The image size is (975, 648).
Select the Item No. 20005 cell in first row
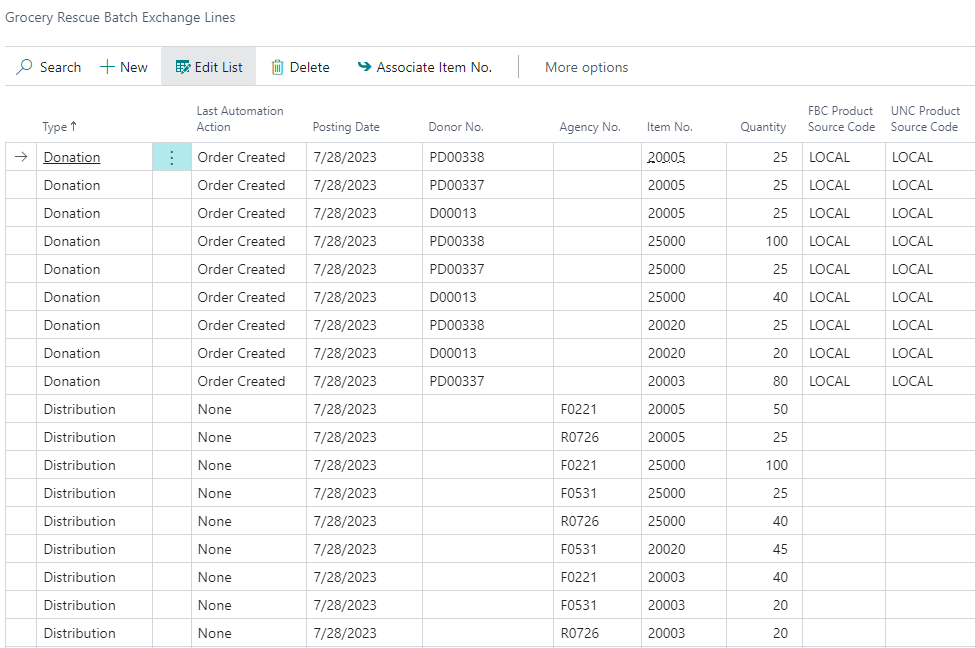click(668, 157)
